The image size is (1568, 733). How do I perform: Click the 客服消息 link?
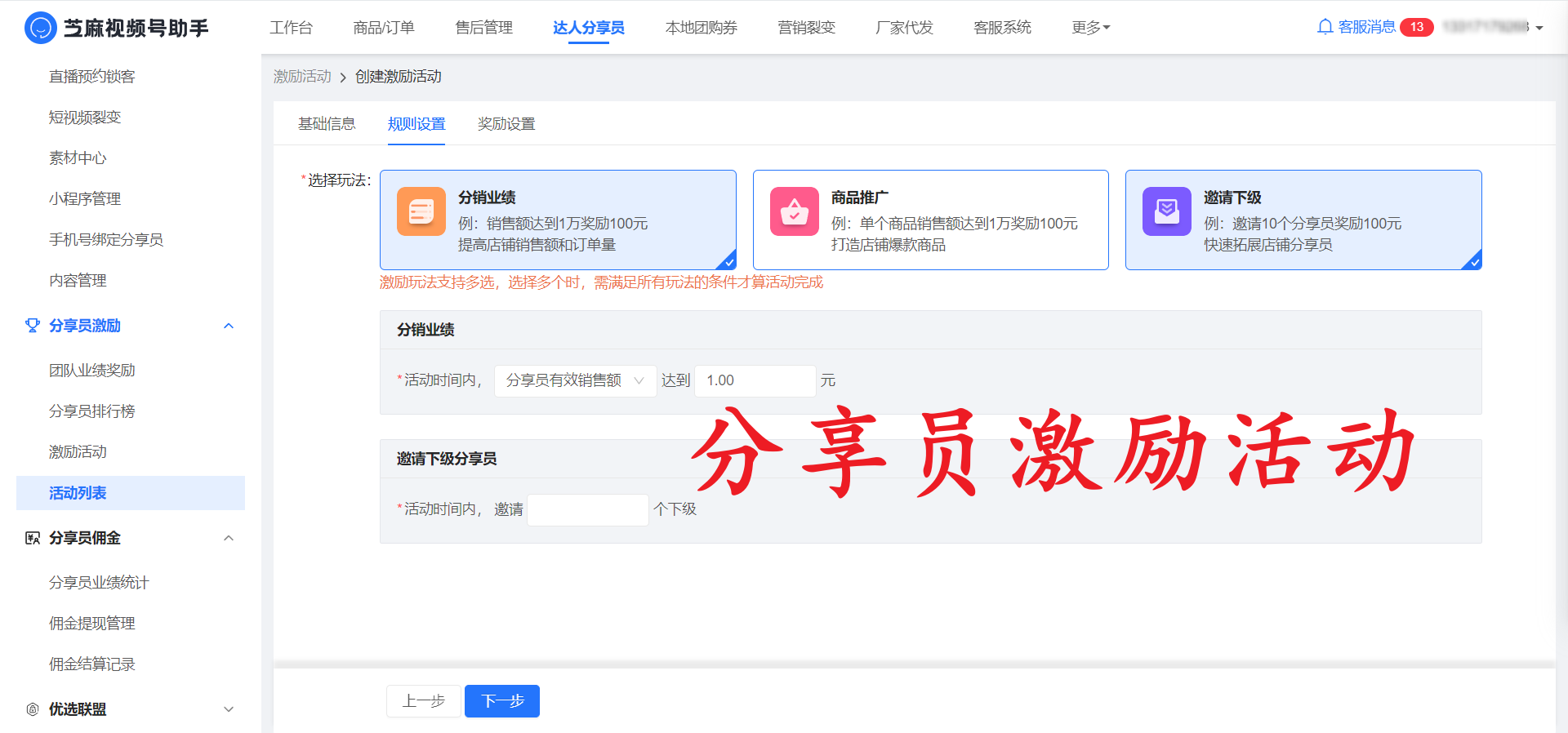[1367, 27]
